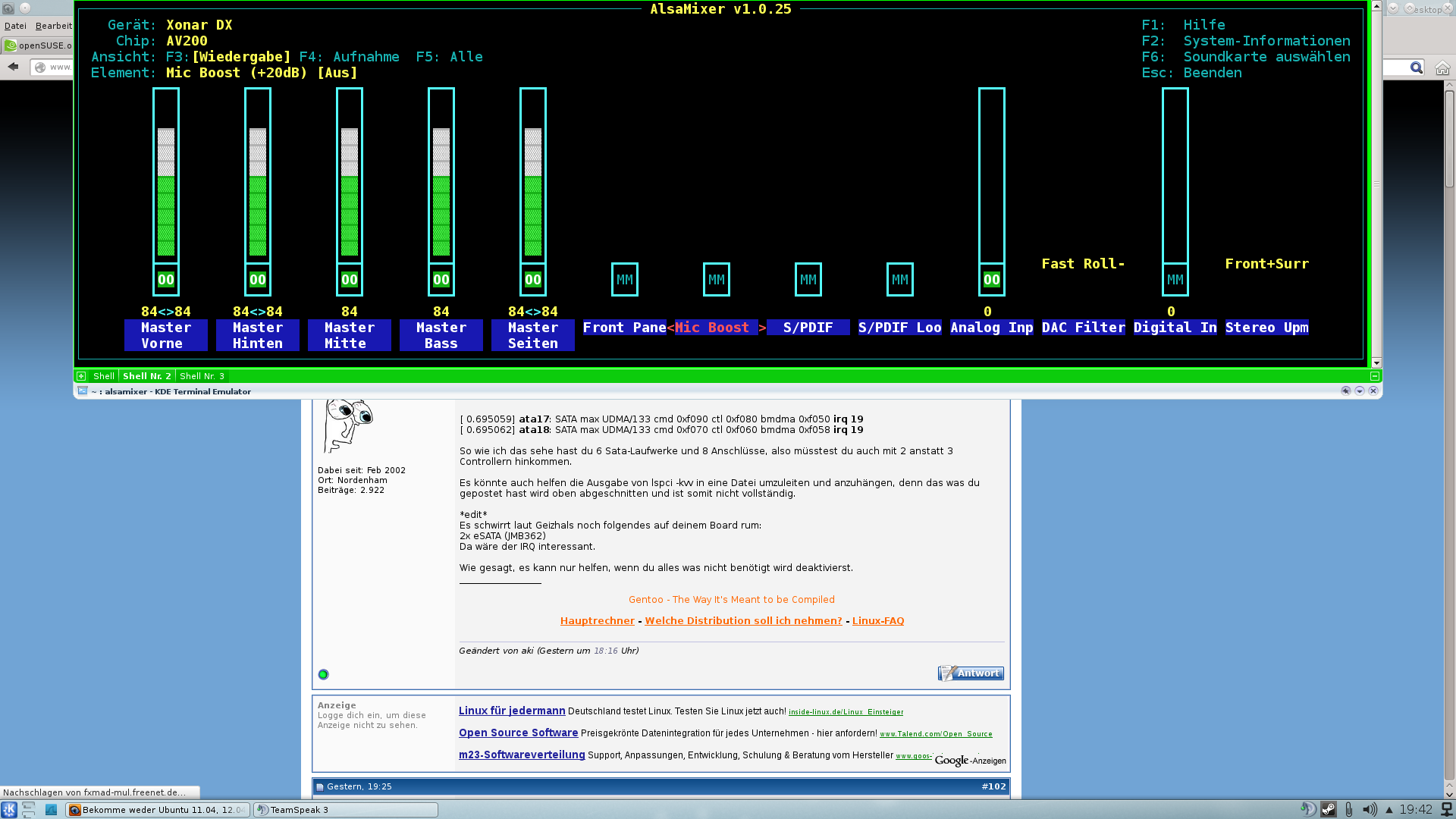Click the browser home icon

tap(1442, 68)
